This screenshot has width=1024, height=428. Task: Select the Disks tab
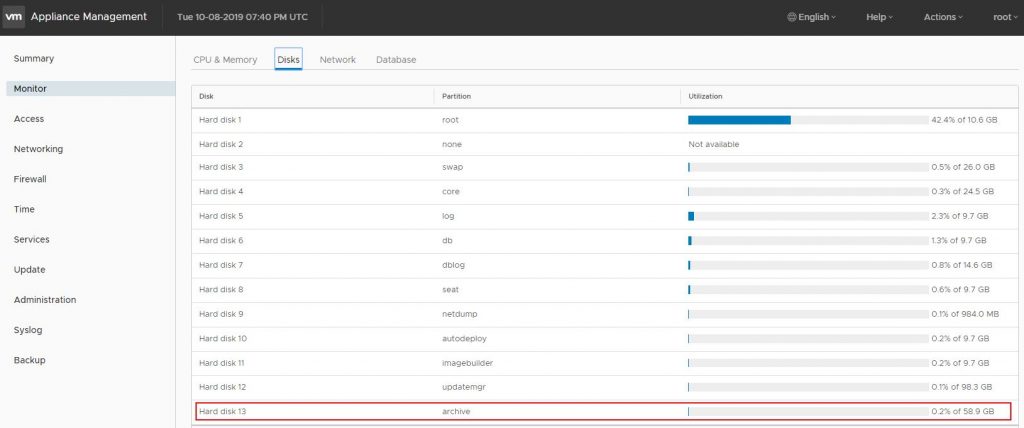pos(288,60)
